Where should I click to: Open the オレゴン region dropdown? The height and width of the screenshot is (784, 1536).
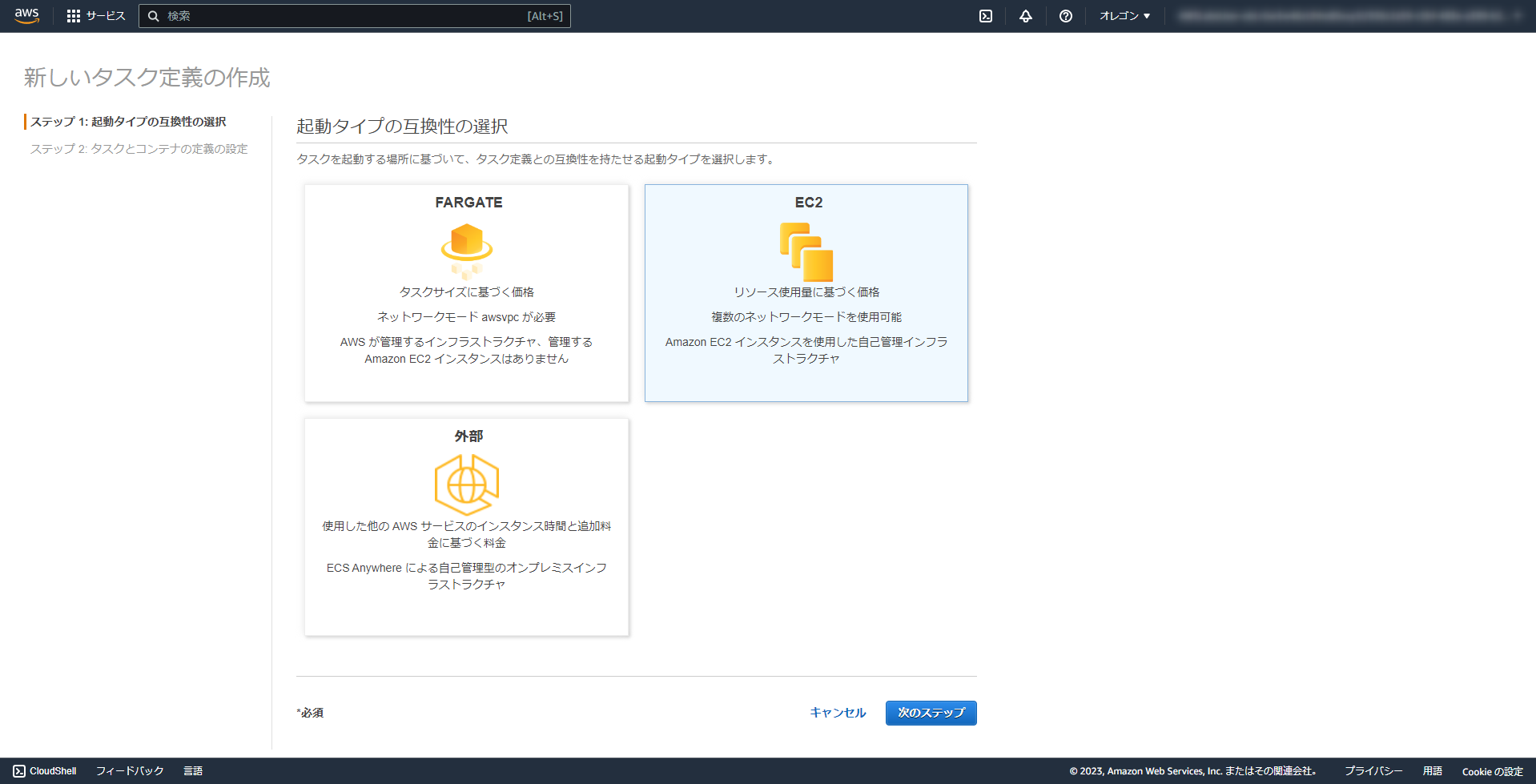pos(1124,15)
